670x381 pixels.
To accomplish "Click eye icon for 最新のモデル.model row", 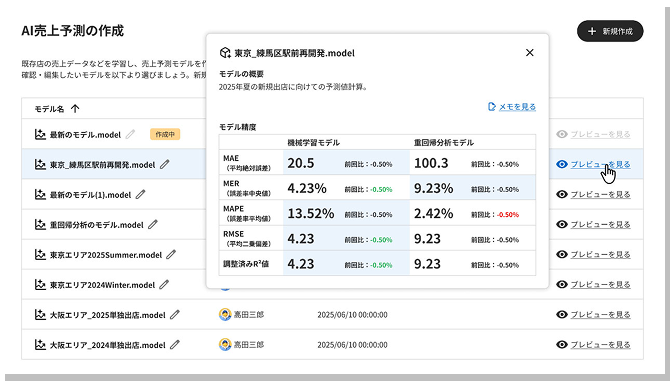I will coord(562,134).
